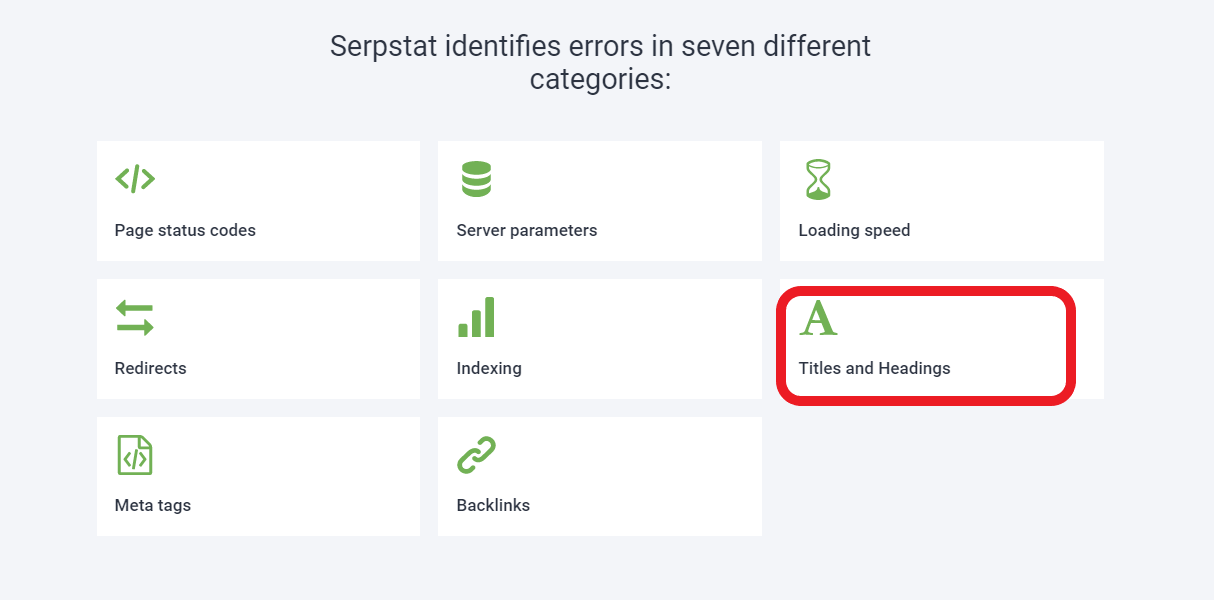Click the Serpstat identifies errors heading

(x=600, y=62)
